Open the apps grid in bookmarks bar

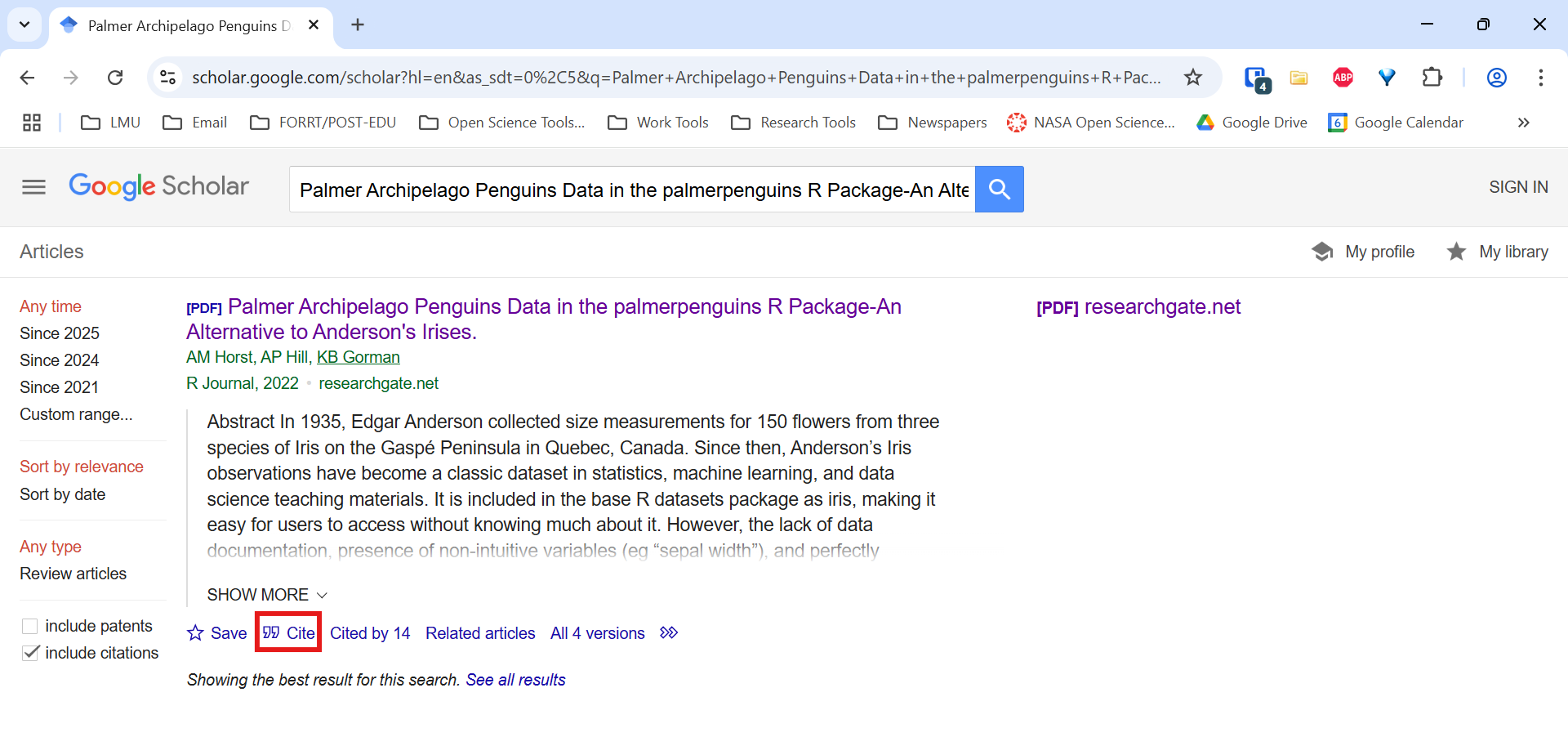pos(32,123)
